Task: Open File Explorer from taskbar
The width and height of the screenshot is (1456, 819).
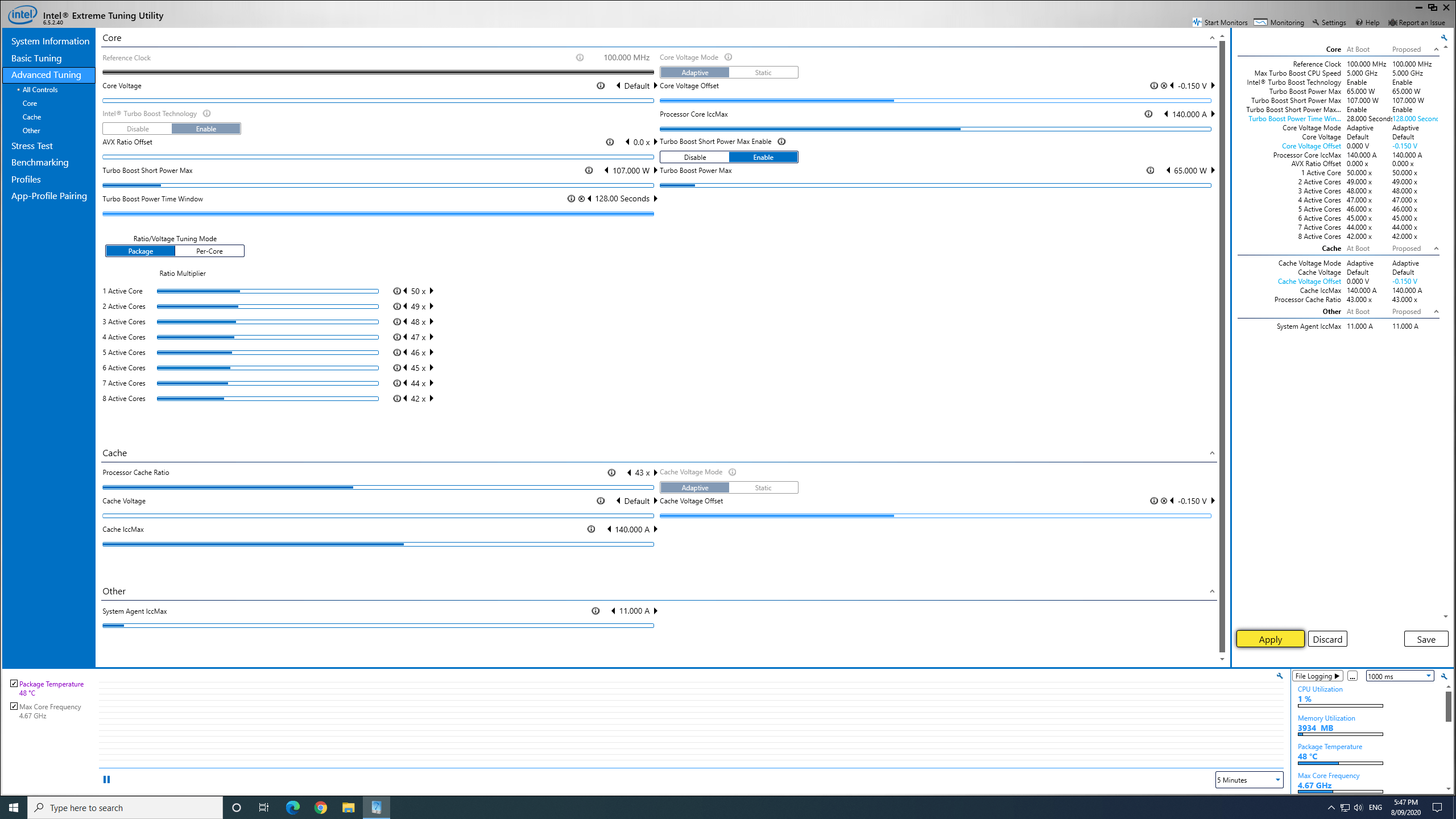Action: pos(348,808)
